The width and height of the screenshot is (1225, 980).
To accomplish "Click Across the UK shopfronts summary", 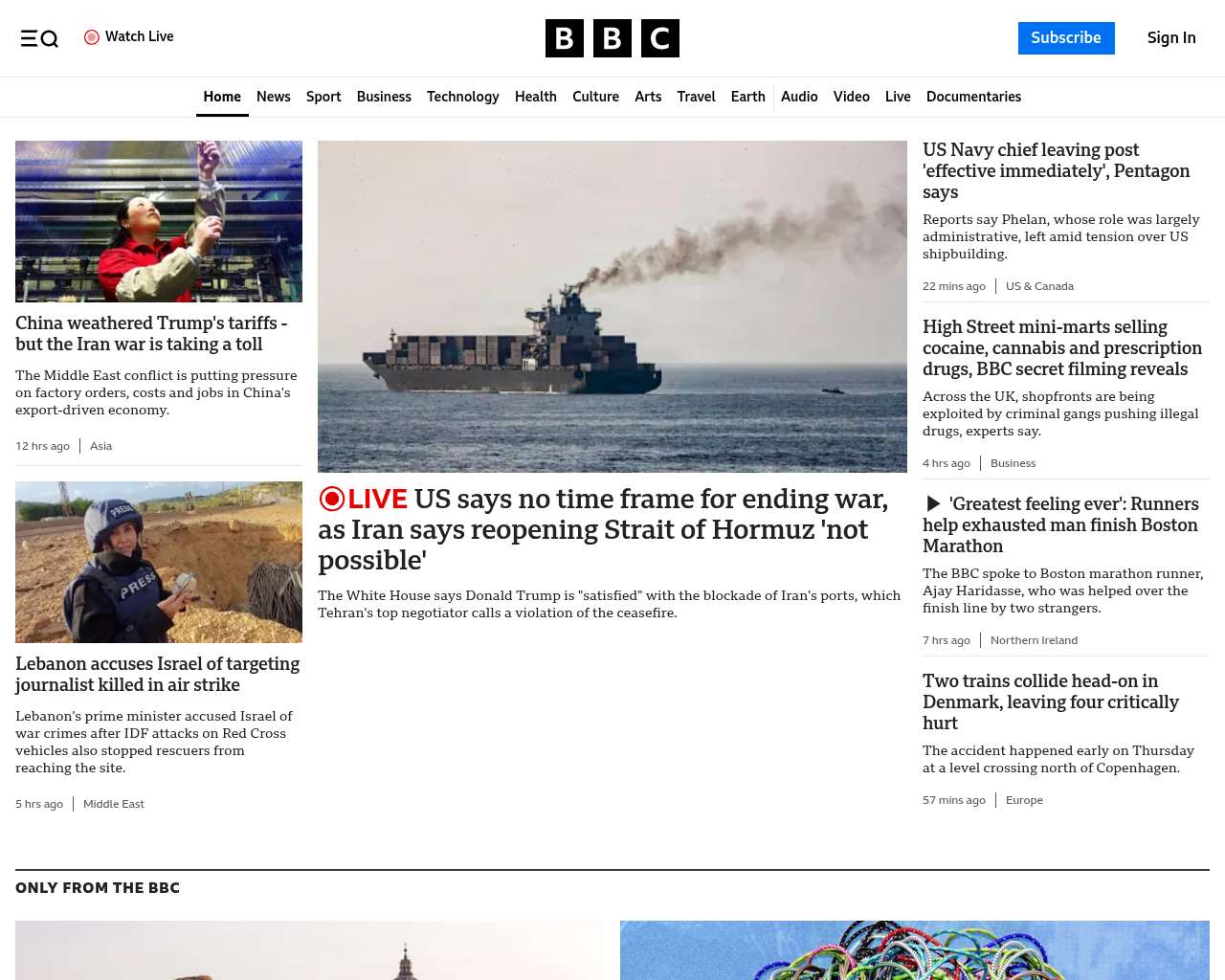I will pos(1060,413).
